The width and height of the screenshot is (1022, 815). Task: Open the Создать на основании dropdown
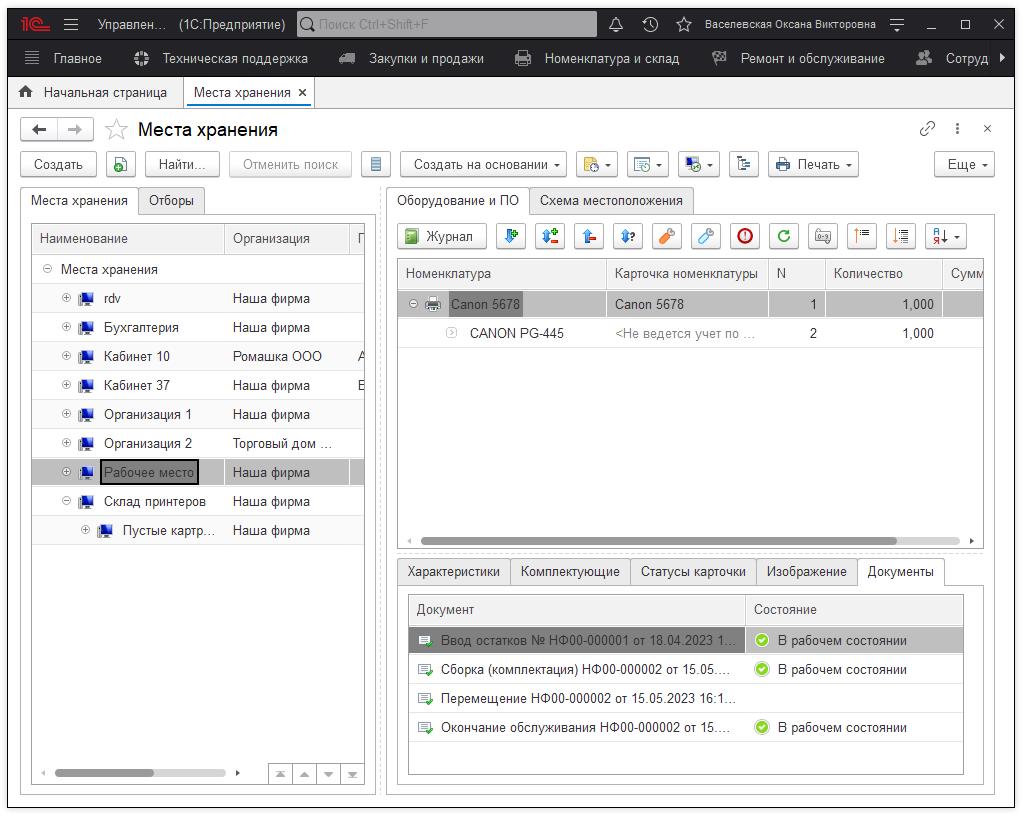484,165
